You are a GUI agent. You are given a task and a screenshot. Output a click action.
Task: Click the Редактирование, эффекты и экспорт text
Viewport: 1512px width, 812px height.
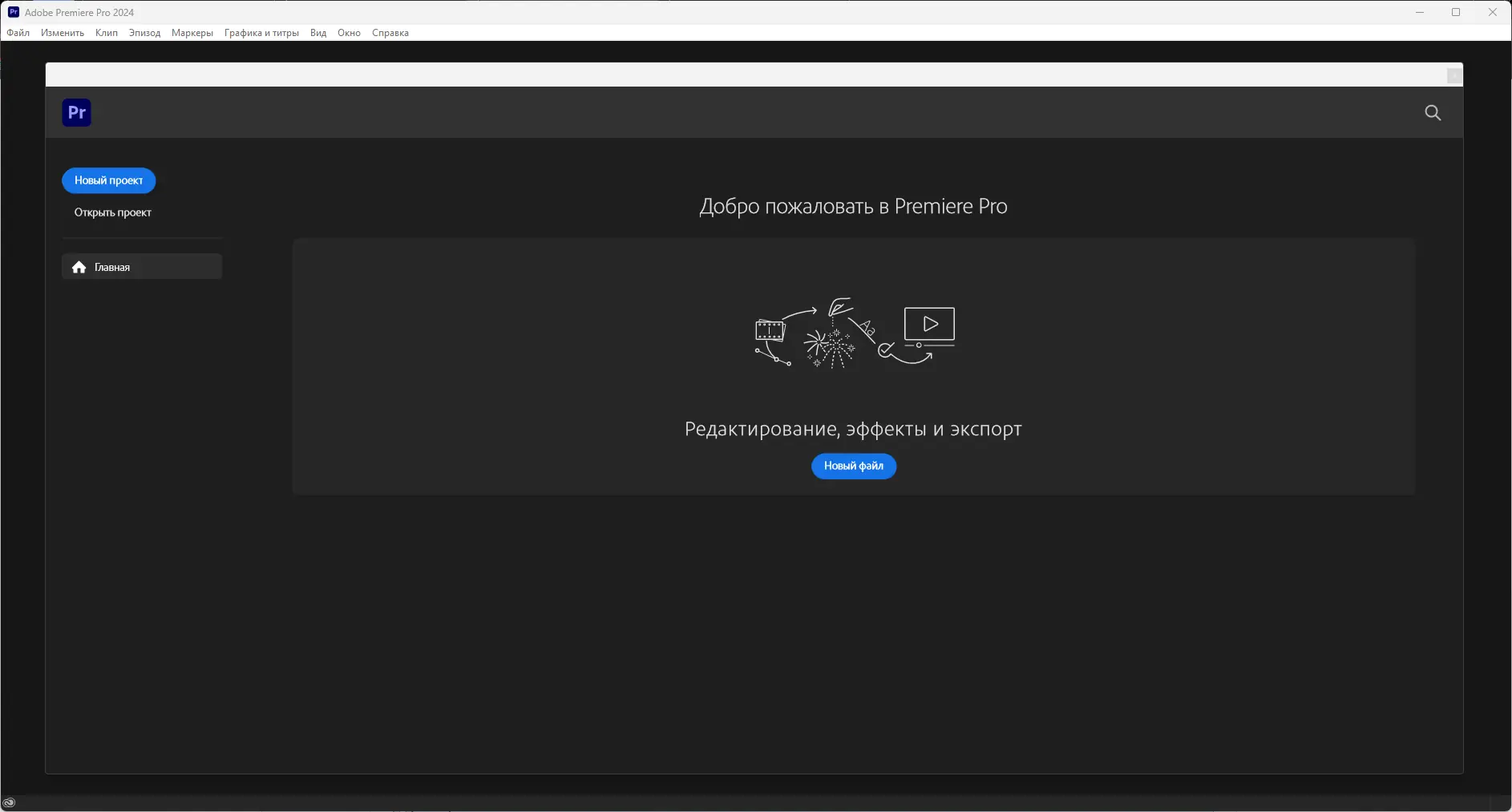point(853,429)
